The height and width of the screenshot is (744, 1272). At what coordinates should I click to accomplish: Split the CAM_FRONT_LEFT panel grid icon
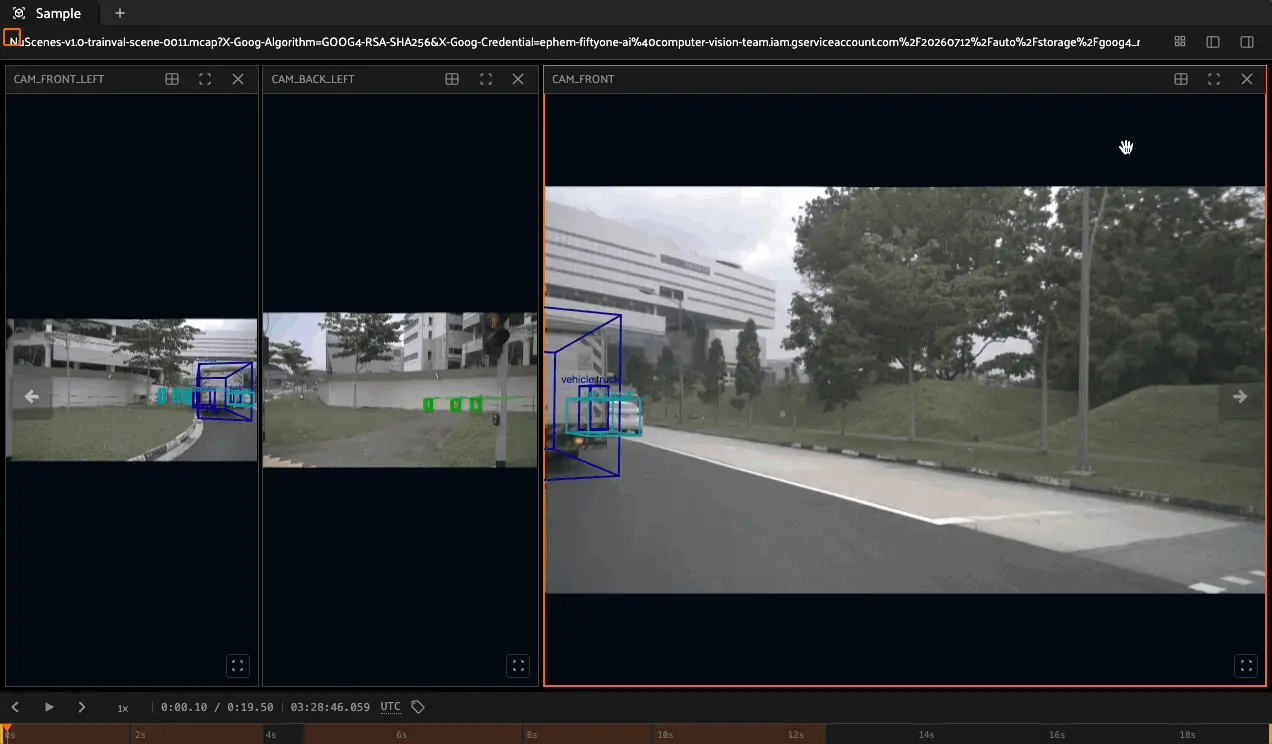172,79
